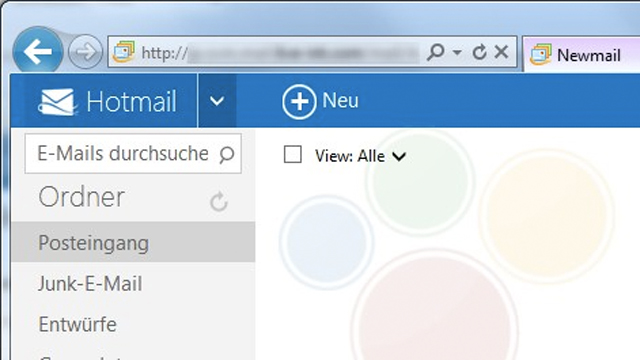Tick the select all messages checkbox

click(293, 155)
